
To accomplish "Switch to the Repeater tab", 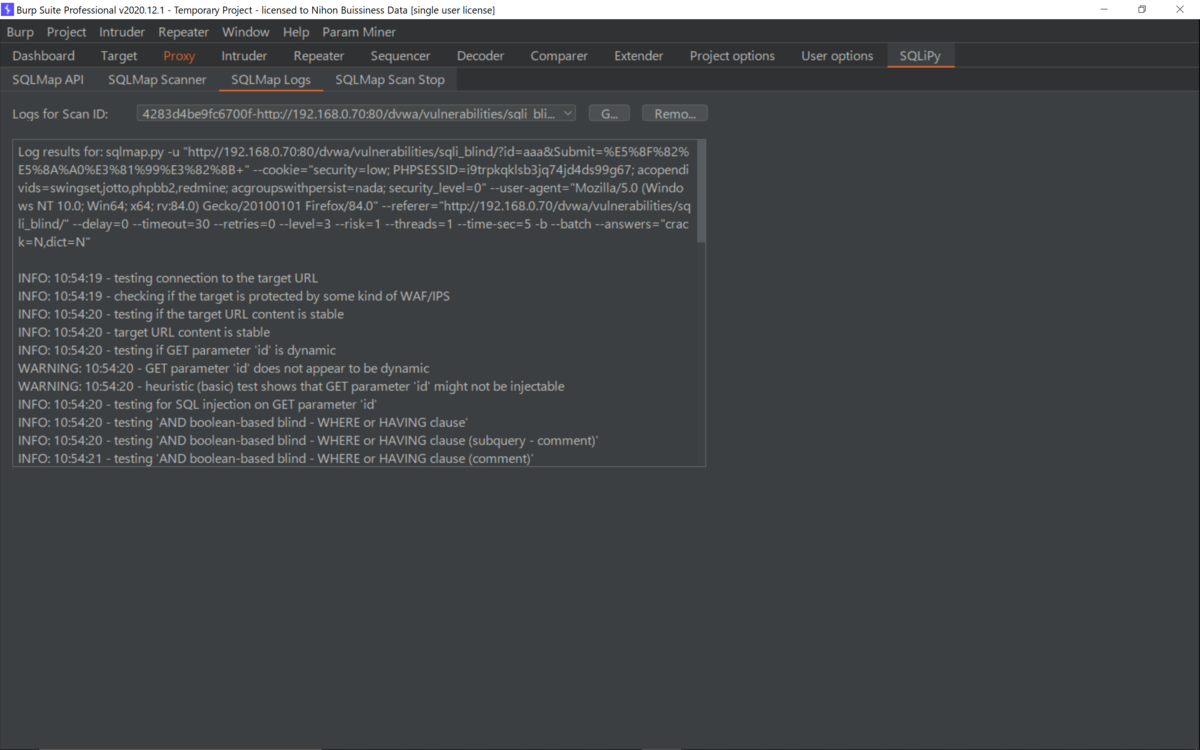I will 319,56.
